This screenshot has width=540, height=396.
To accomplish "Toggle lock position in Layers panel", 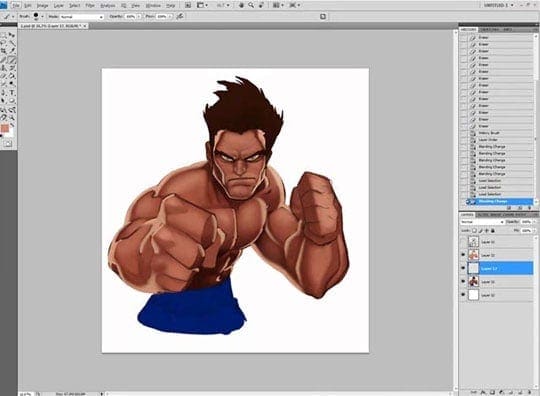I will pyautogui.click(x=487, y=231).
